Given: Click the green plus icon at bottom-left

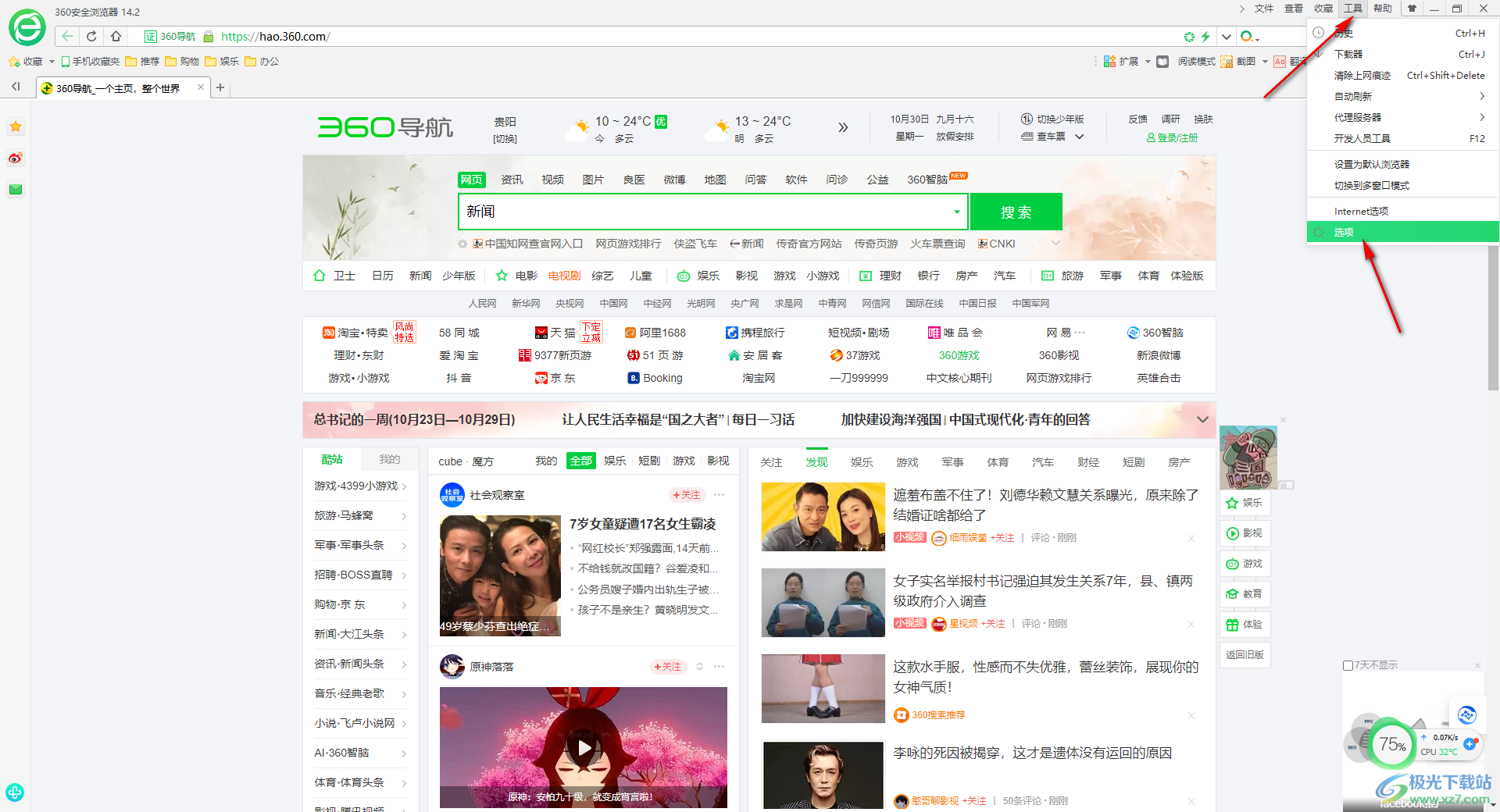Looking at the screenshot, I should (x=15, y=792).
